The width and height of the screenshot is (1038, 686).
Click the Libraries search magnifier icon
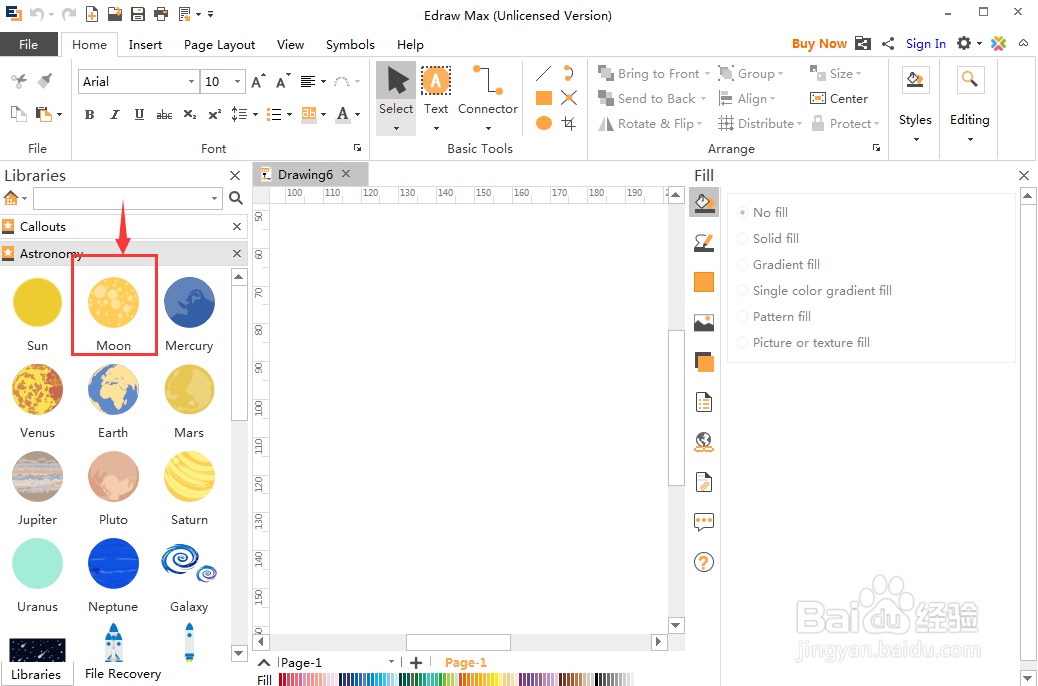pyautogui.click(x=236, y=198)
